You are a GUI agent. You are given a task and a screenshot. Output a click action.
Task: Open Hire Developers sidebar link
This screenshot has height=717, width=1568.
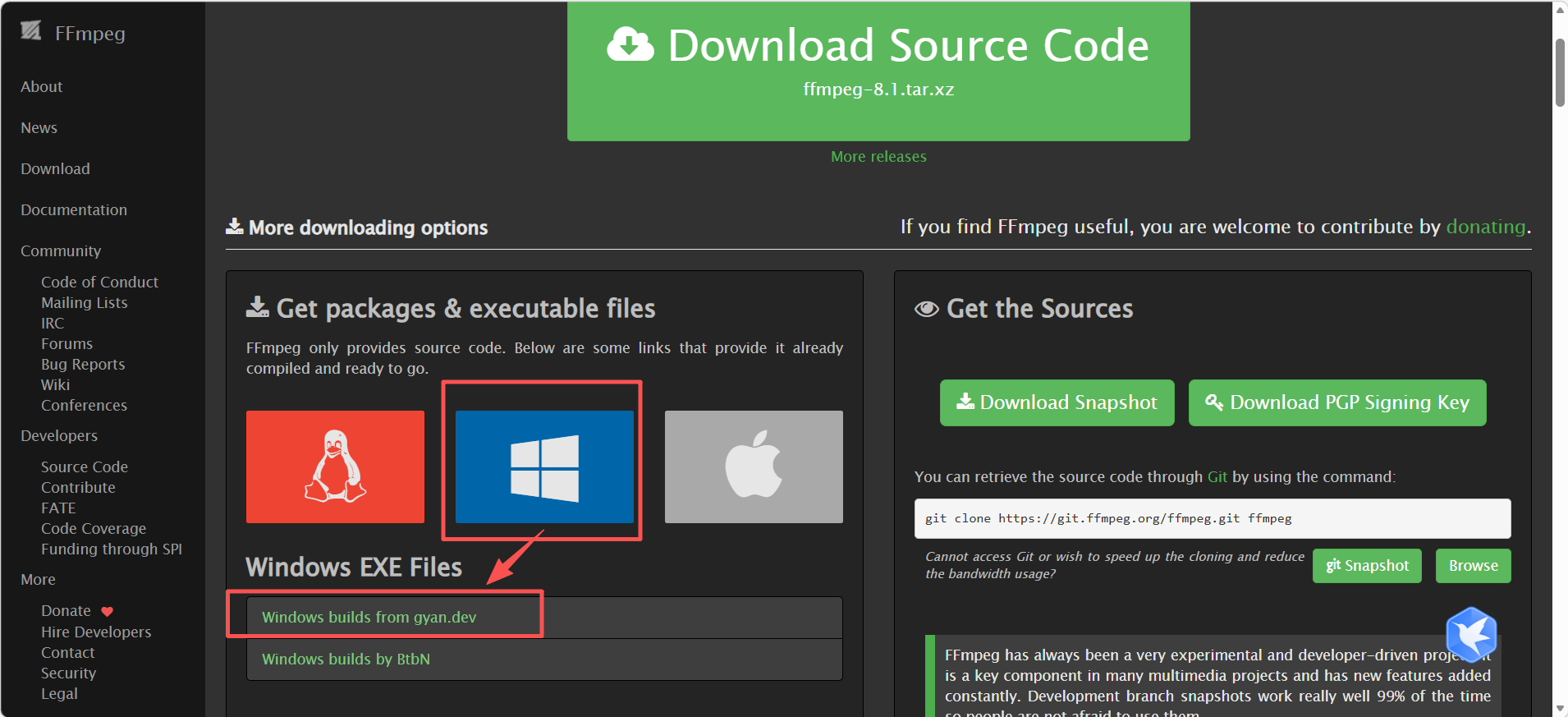(96, 632)
